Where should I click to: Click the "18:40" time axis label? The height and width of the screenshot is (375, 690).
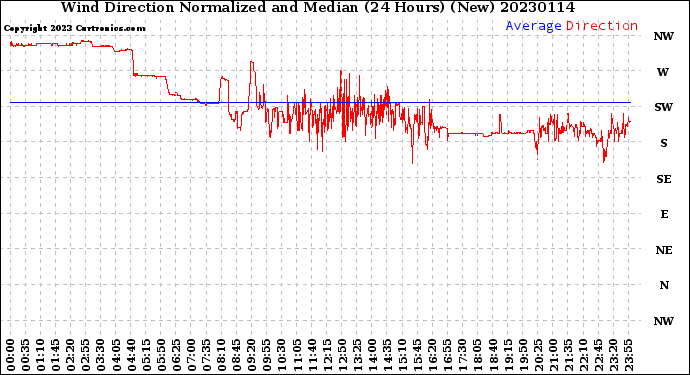pos(493,355)
